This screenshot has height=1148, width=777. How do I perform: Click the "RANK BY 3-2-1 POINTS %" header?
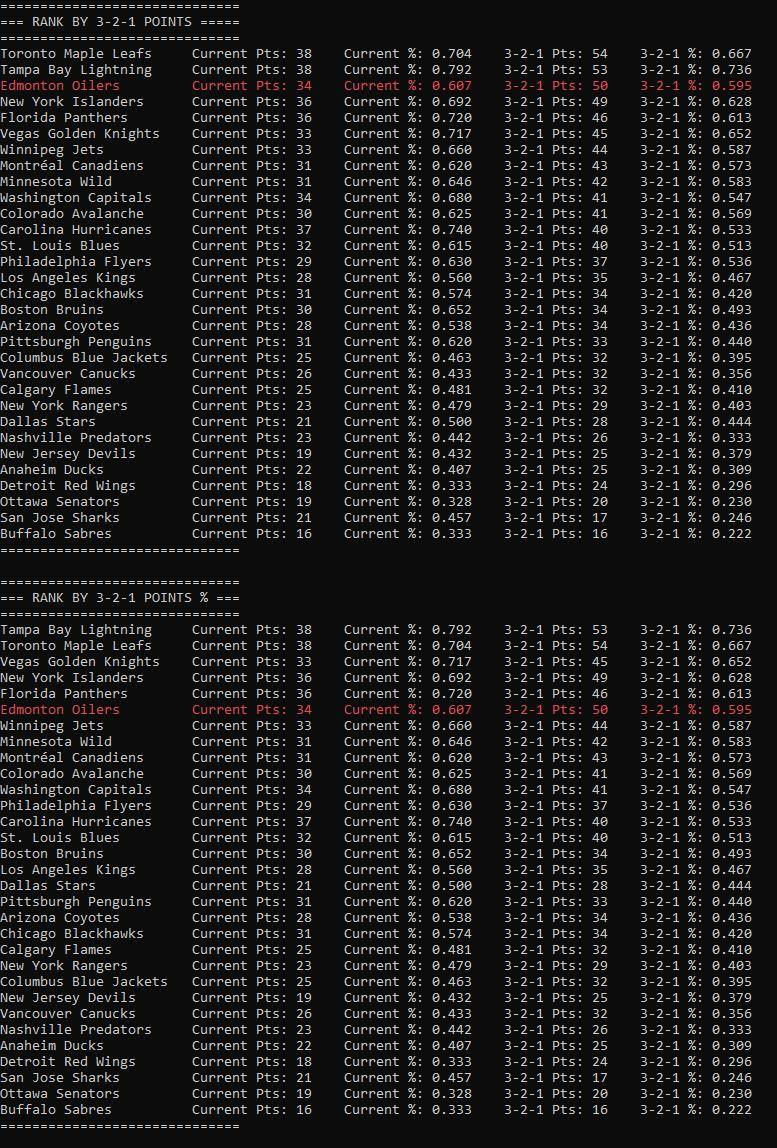pyautogui.click(x=119, y=597)
